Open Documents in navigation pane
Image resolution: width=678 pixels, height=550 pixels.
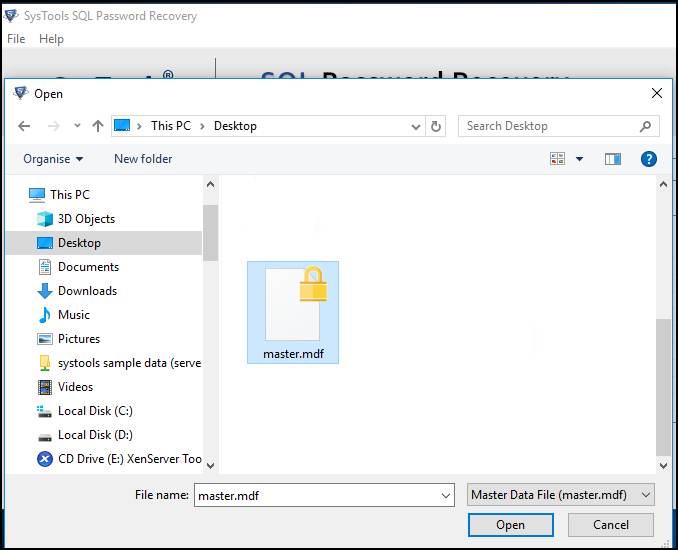(x=88, y=267)
